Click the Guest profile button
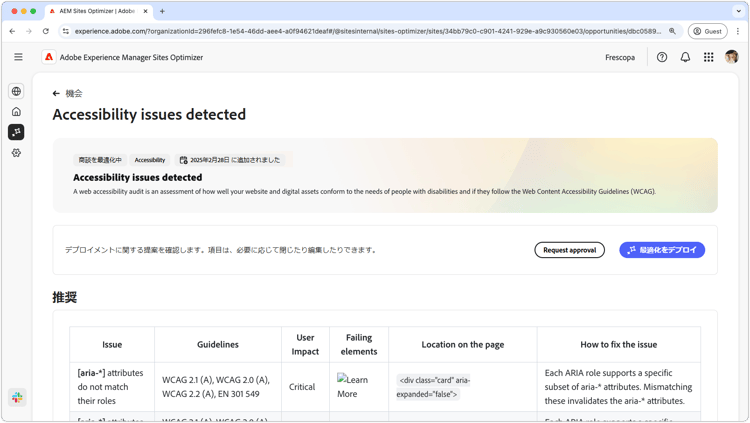The width and height of the screenshot is (750, 423). [x=707, y=31]
